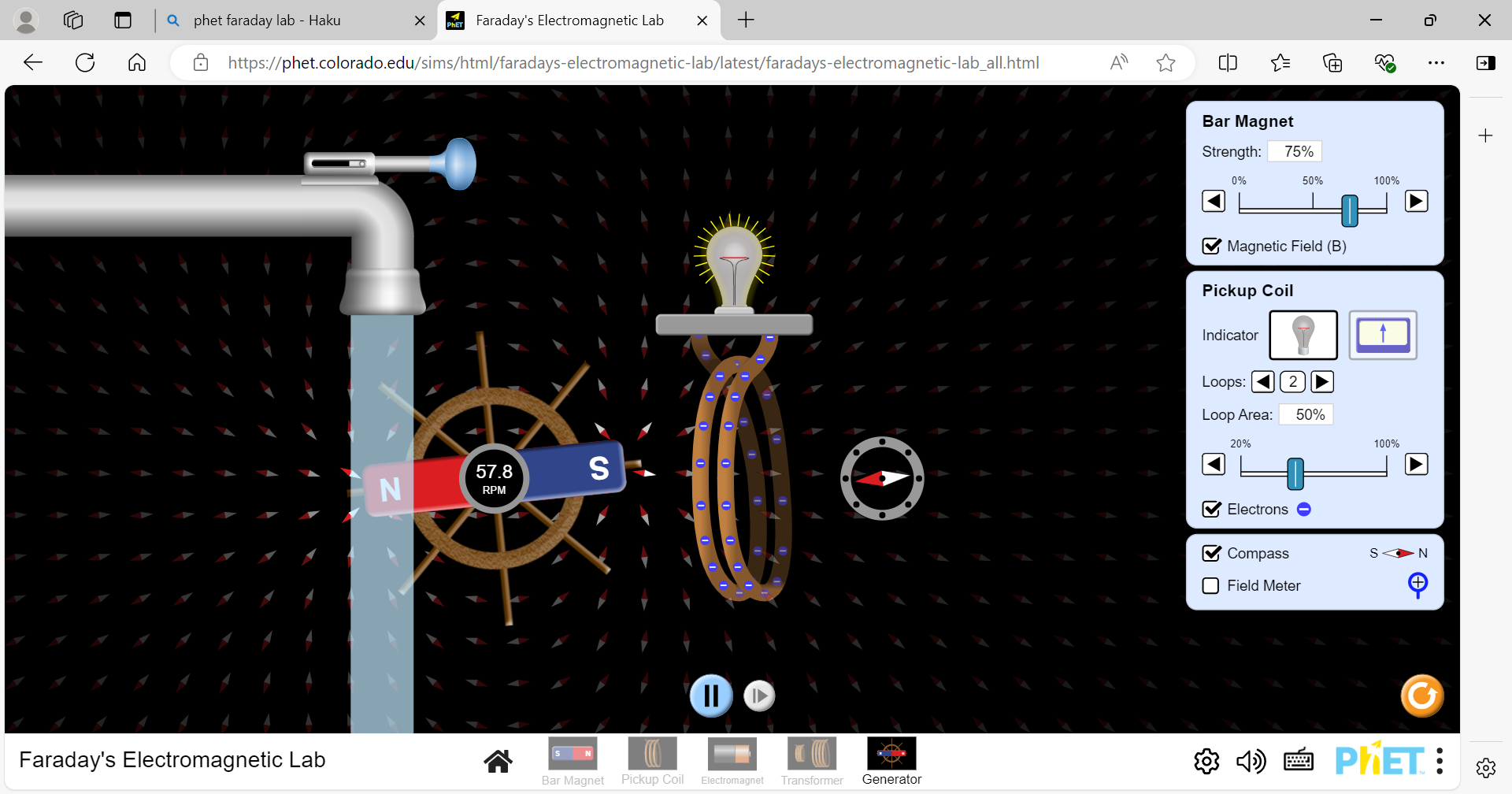
Task: Increase the number of coil loops
Action: point(1322,382)
